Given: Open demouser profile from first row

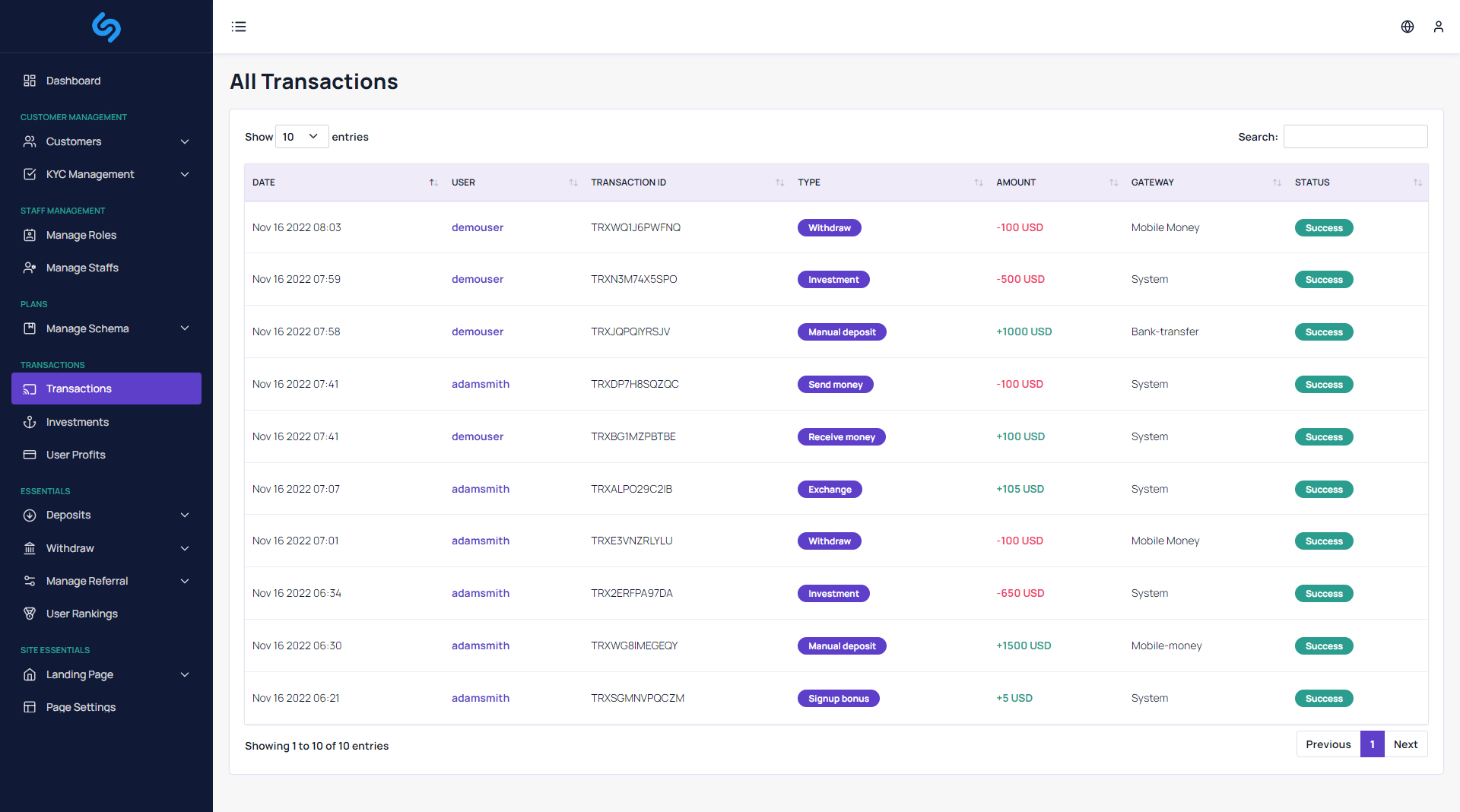Looking at the screenshot, I should 477,227.
